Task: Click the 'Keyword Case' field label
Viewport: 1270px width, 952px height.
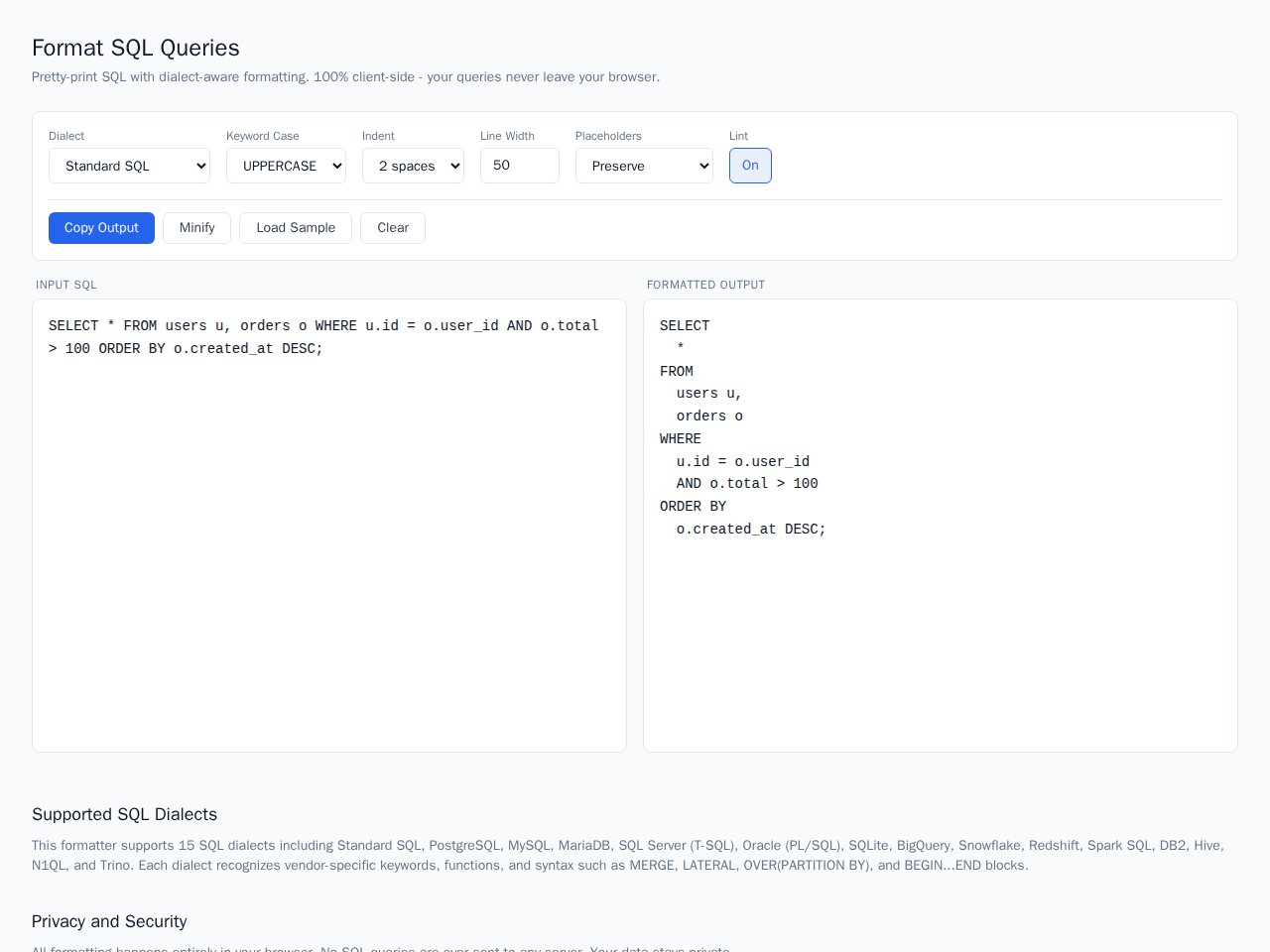Action: point(263,136)
